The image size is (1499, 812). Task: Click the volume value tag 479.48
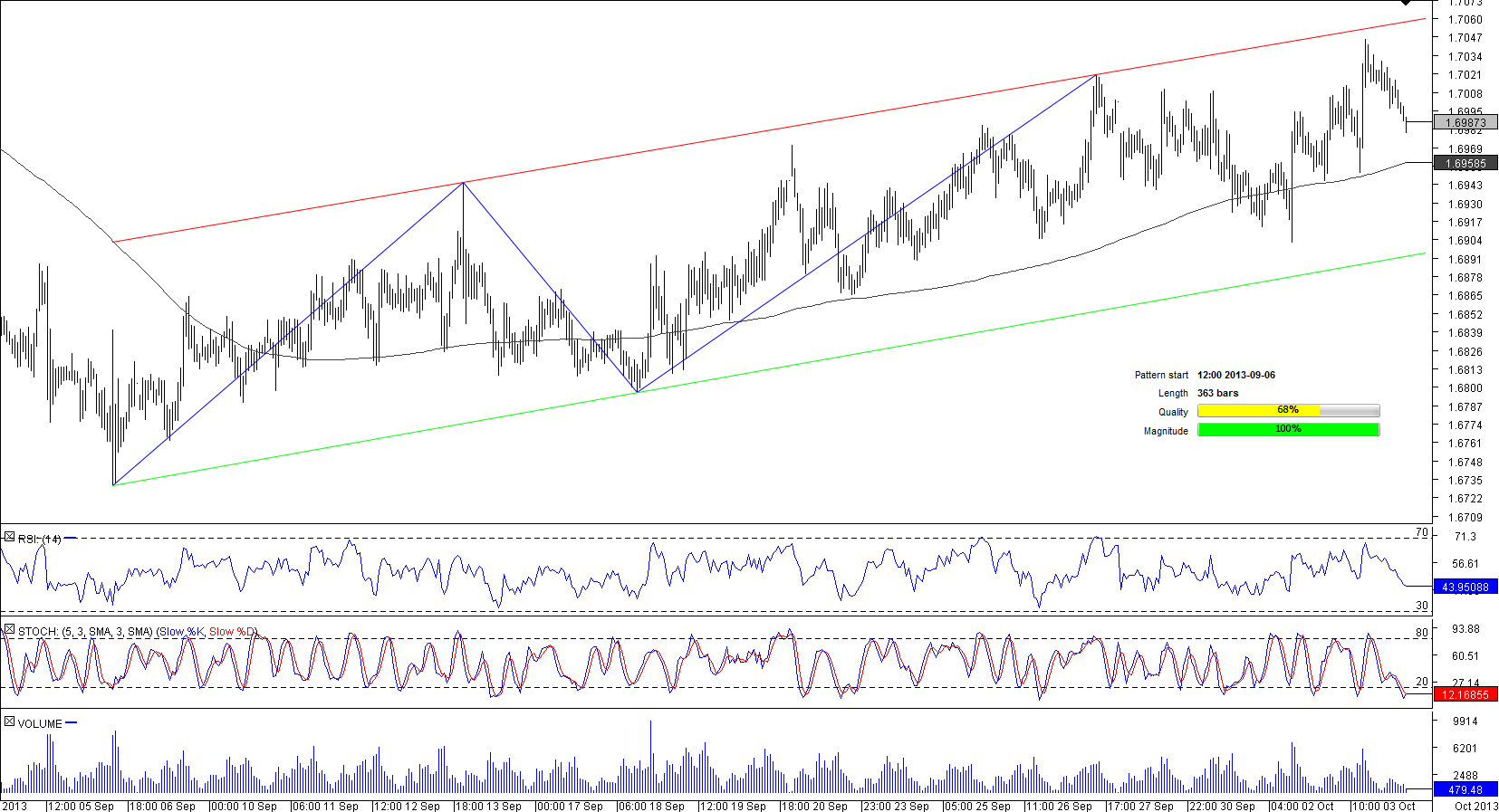[1465, 790]
